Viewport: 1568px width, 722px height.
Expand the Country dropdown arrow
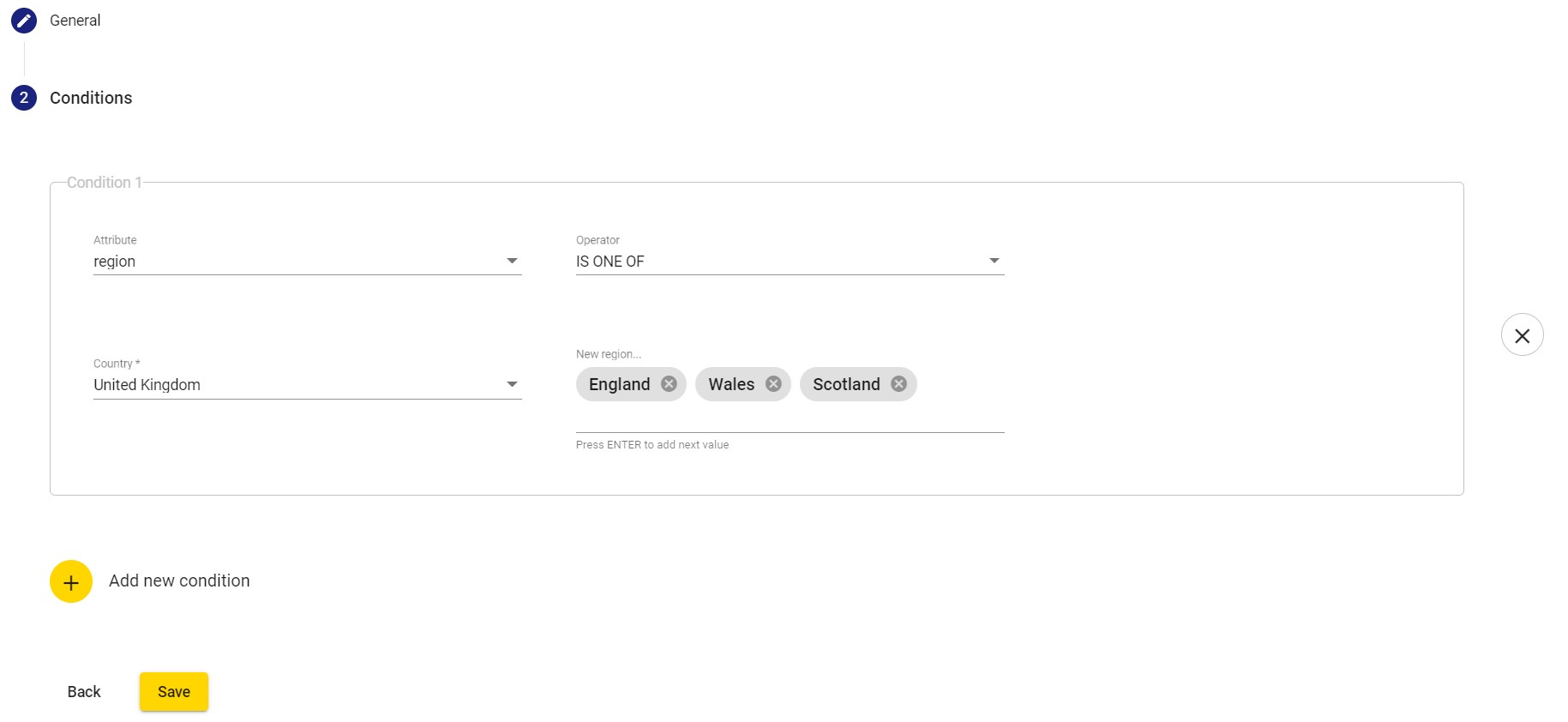[x=512, y=384]
